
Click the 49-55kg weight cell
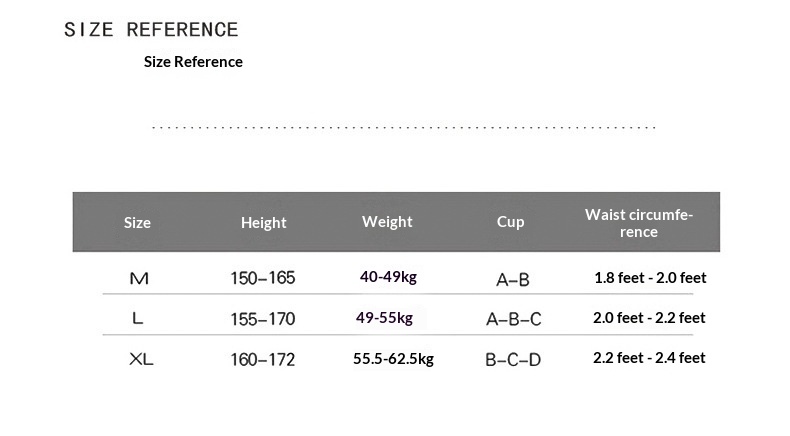click(384, 318)
